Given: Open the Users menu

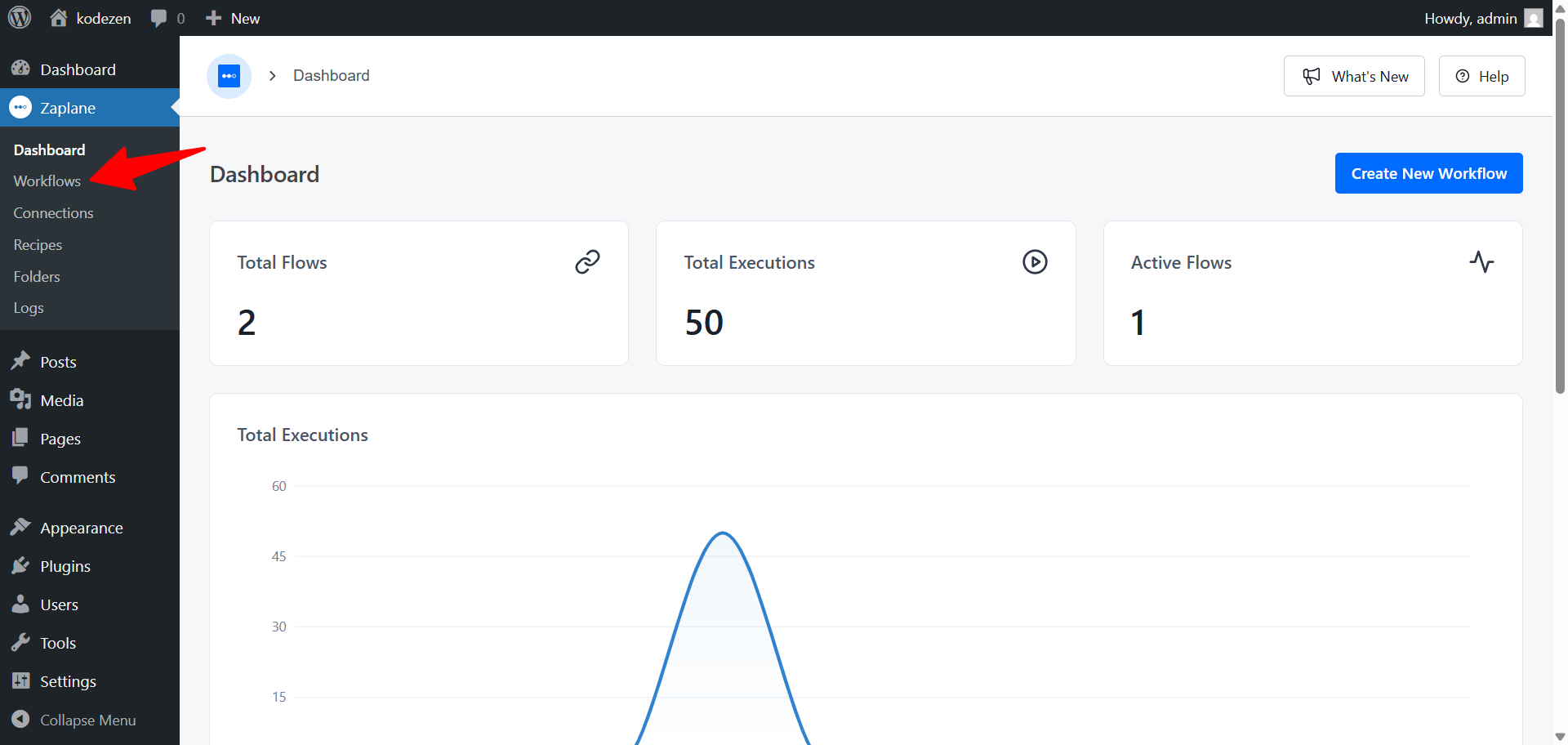Looking at the screenshot, I should point(90,604).
